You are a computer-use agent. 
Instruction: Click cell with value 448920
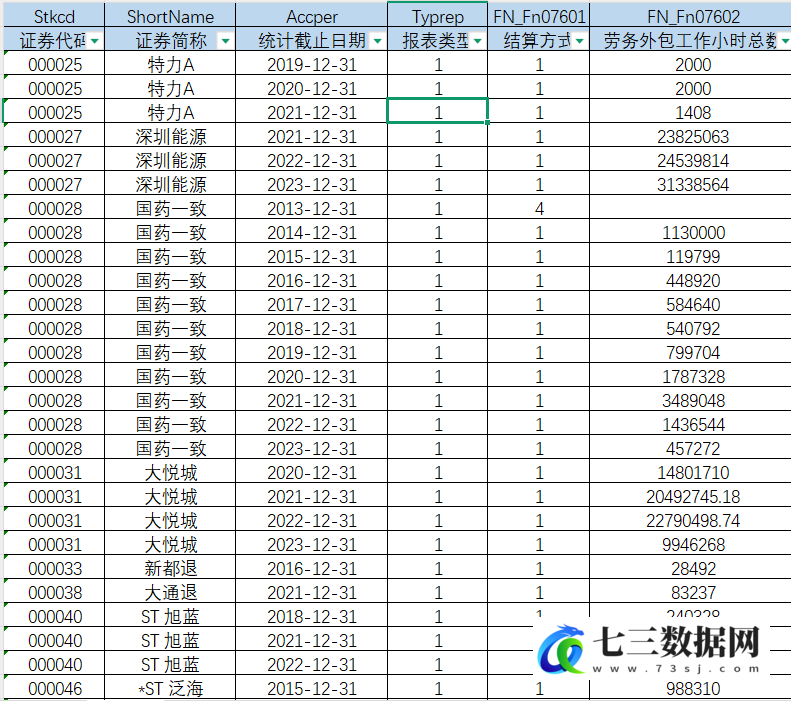tap(691, 281)
